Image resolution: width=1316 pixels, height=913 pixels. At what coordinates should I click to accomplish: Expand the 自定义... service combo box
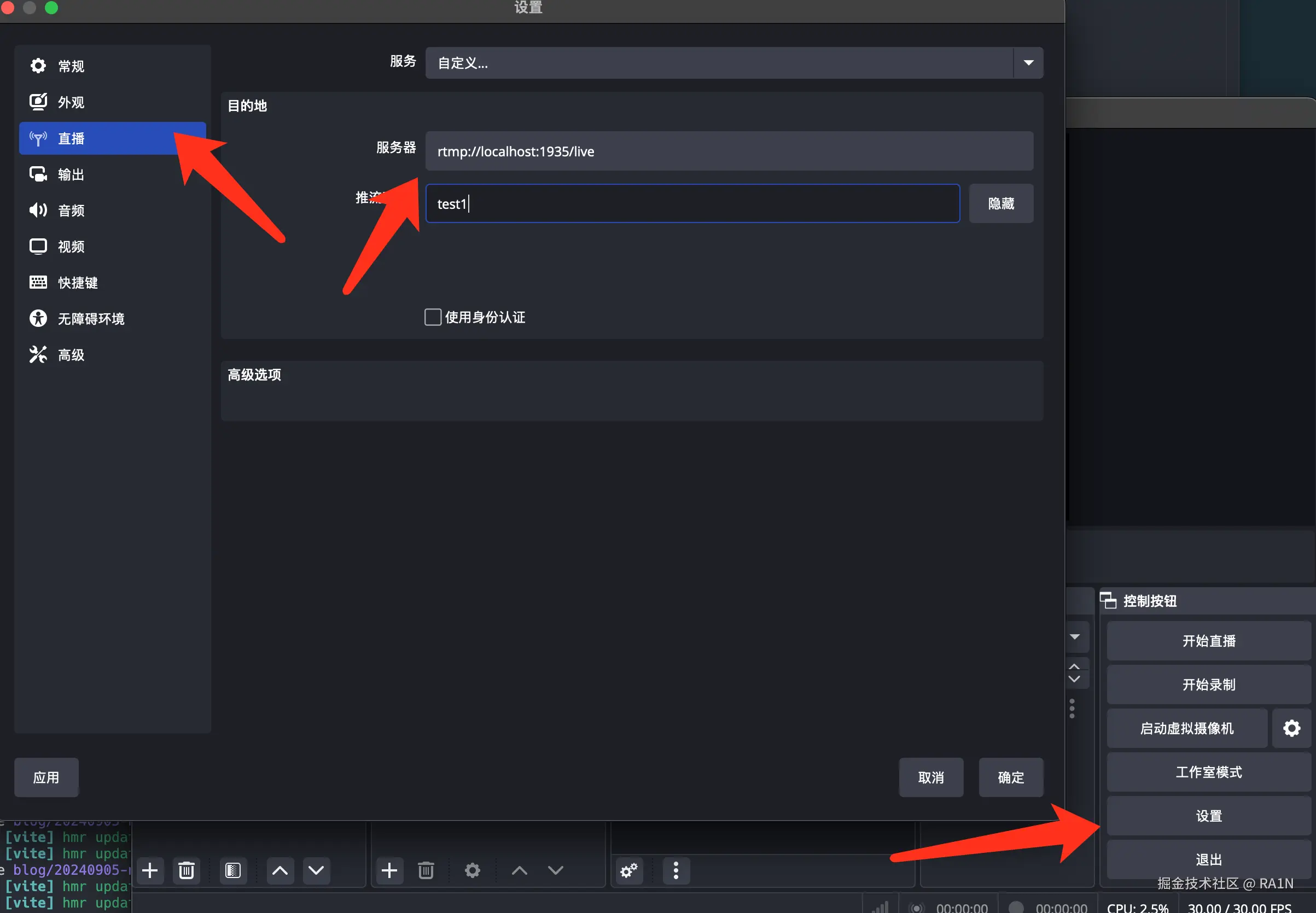[719, 62]
